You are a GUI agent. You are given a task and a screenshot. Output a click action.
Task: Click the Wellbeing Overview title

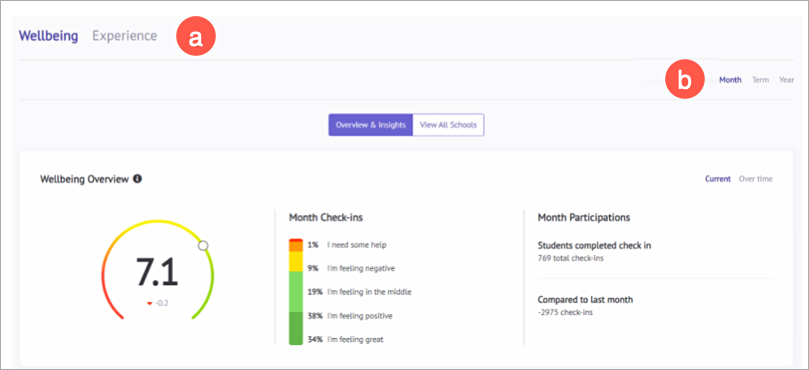pos(84,179)
